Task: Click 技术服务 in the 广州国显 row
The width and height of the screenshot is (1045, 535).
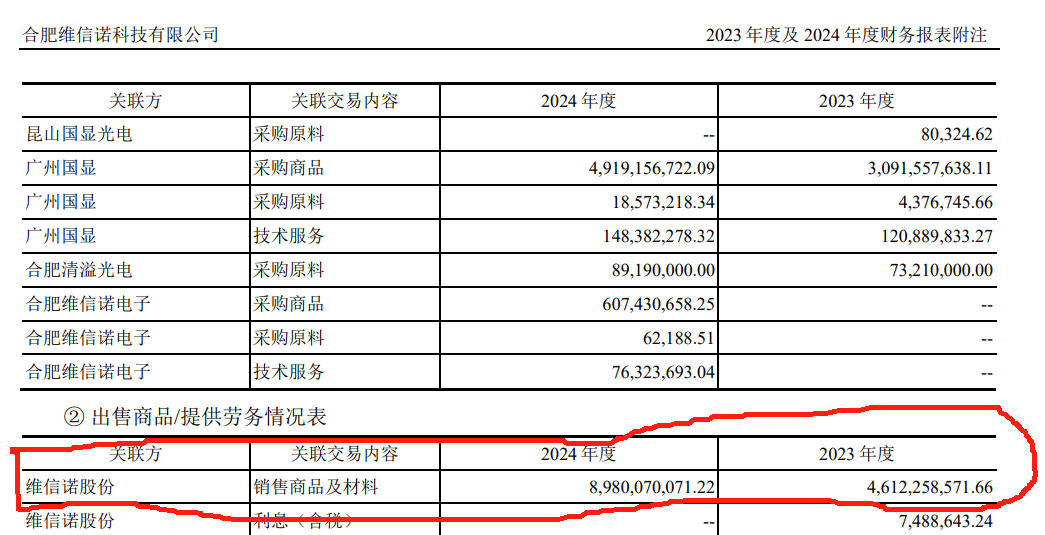Action: [288, 236]
